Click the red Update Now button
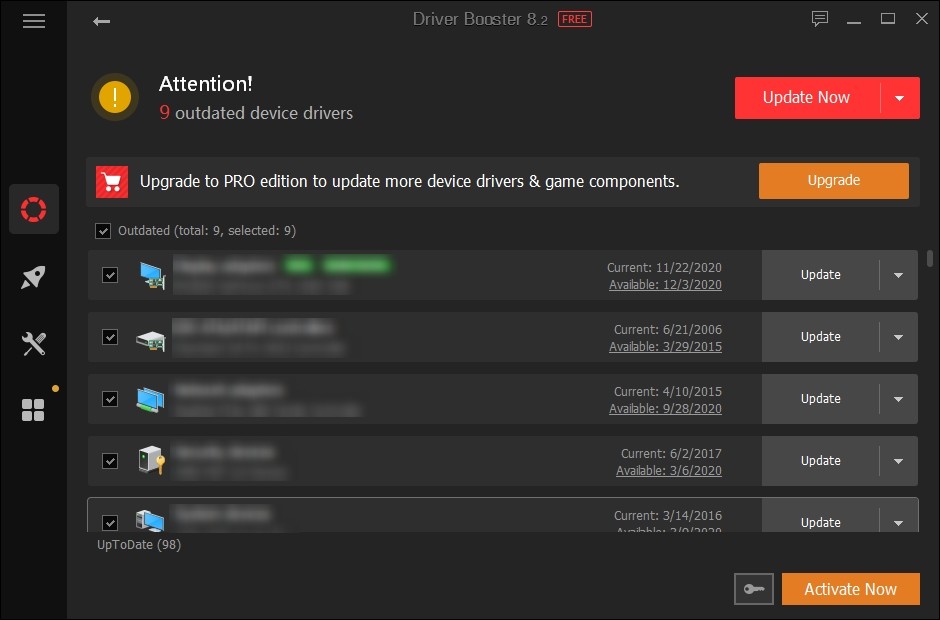The image size is (940, 620). [x=807, y=98]
